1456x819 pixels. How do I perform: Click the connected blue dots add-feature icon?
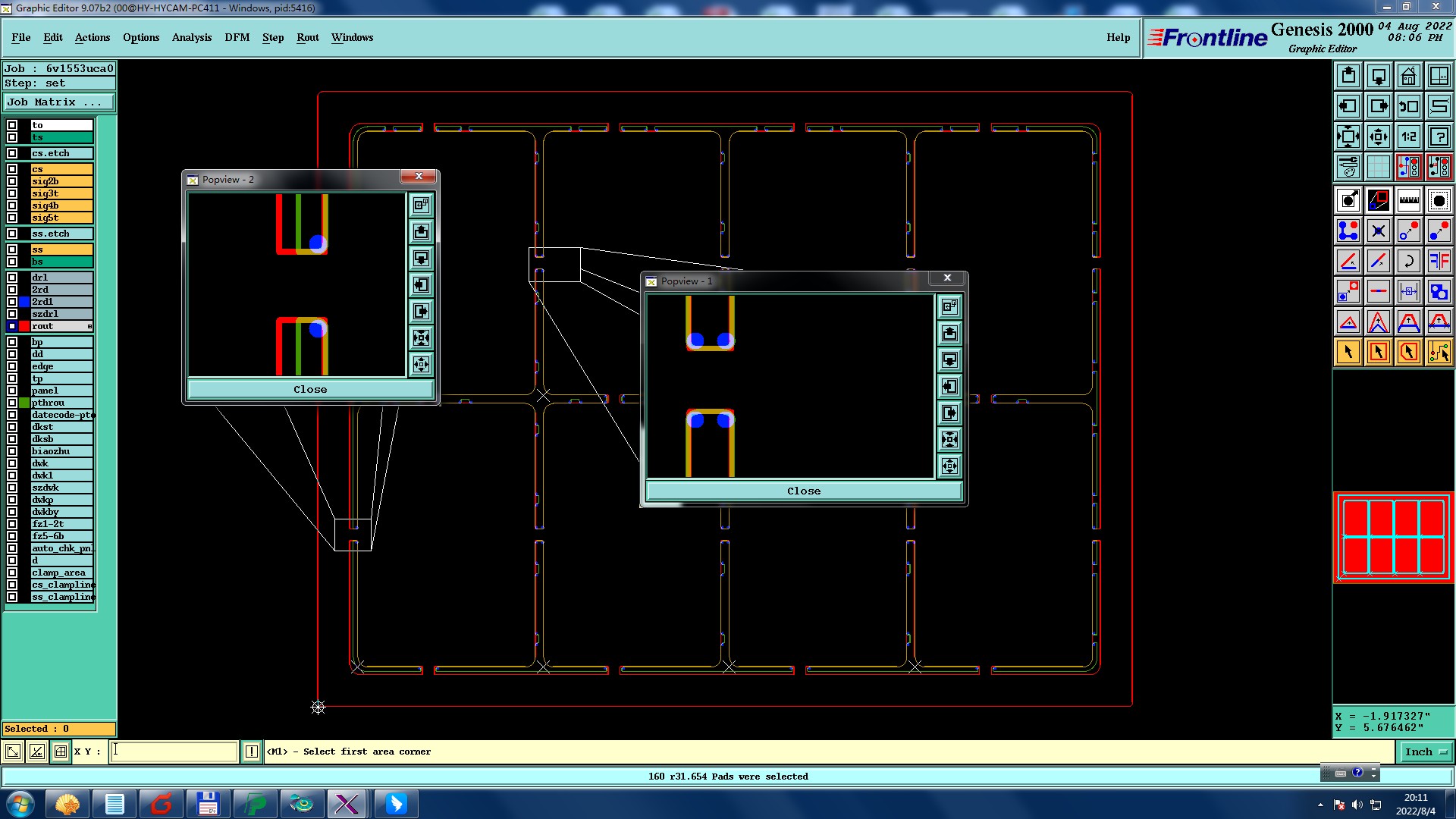click(1348, 231)
